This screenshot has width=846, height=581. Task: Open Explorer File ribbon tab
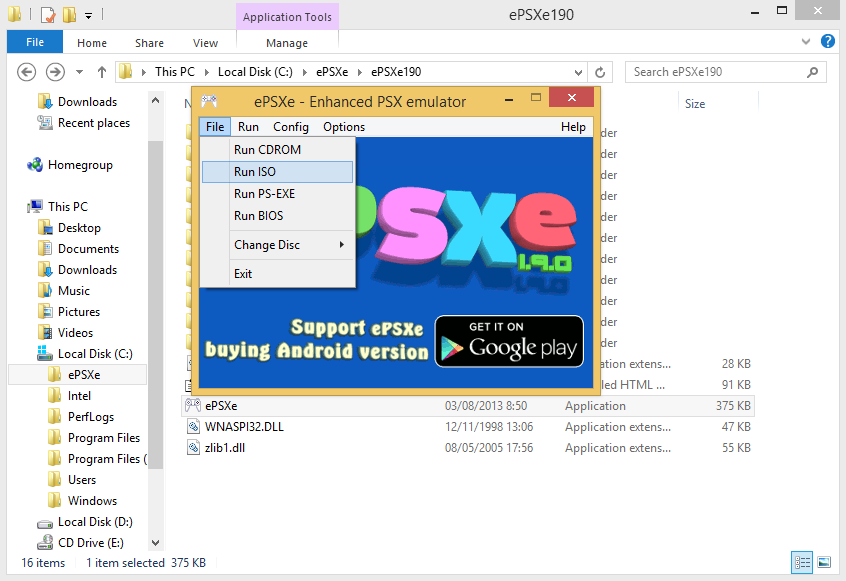(35, 42)
